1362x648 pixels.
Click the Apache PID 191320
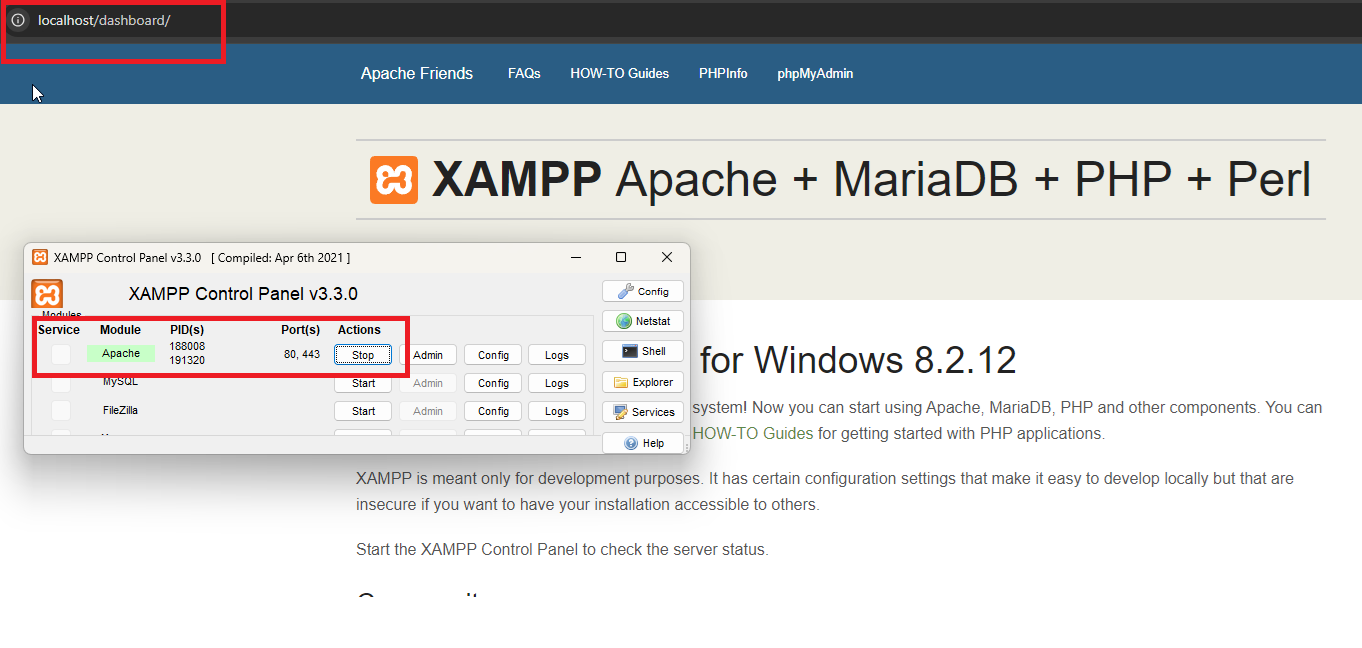[x=187, y=360]
